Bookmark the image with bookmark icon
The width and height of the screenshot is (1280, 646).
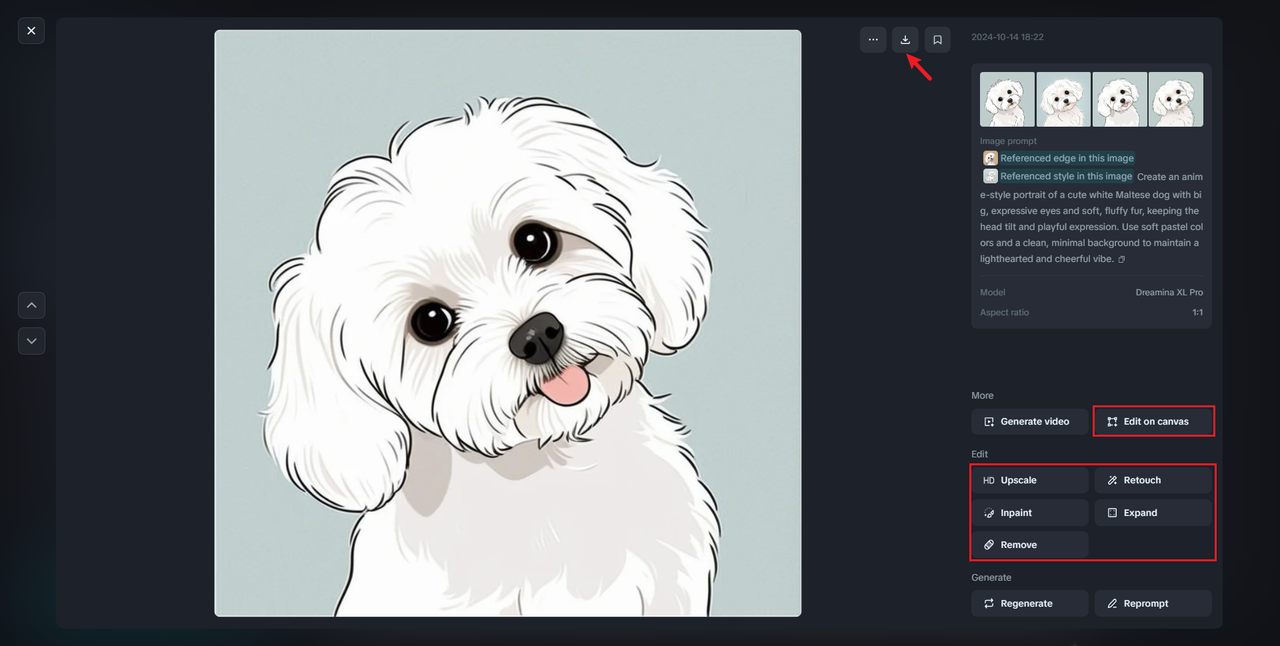coord(937,40)
